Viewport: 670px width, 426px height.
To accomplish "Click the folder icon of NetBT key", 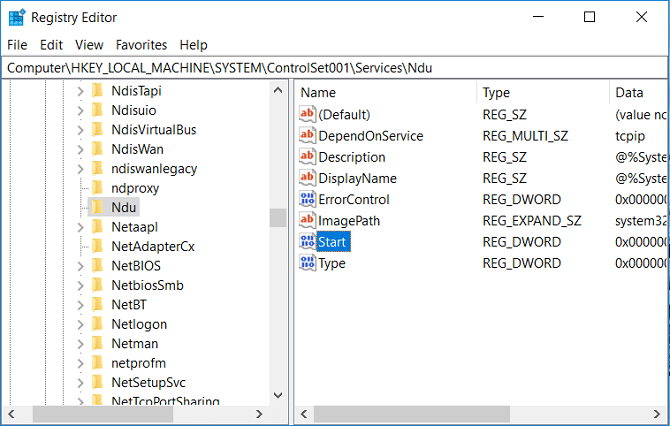I will click(98, 305).
